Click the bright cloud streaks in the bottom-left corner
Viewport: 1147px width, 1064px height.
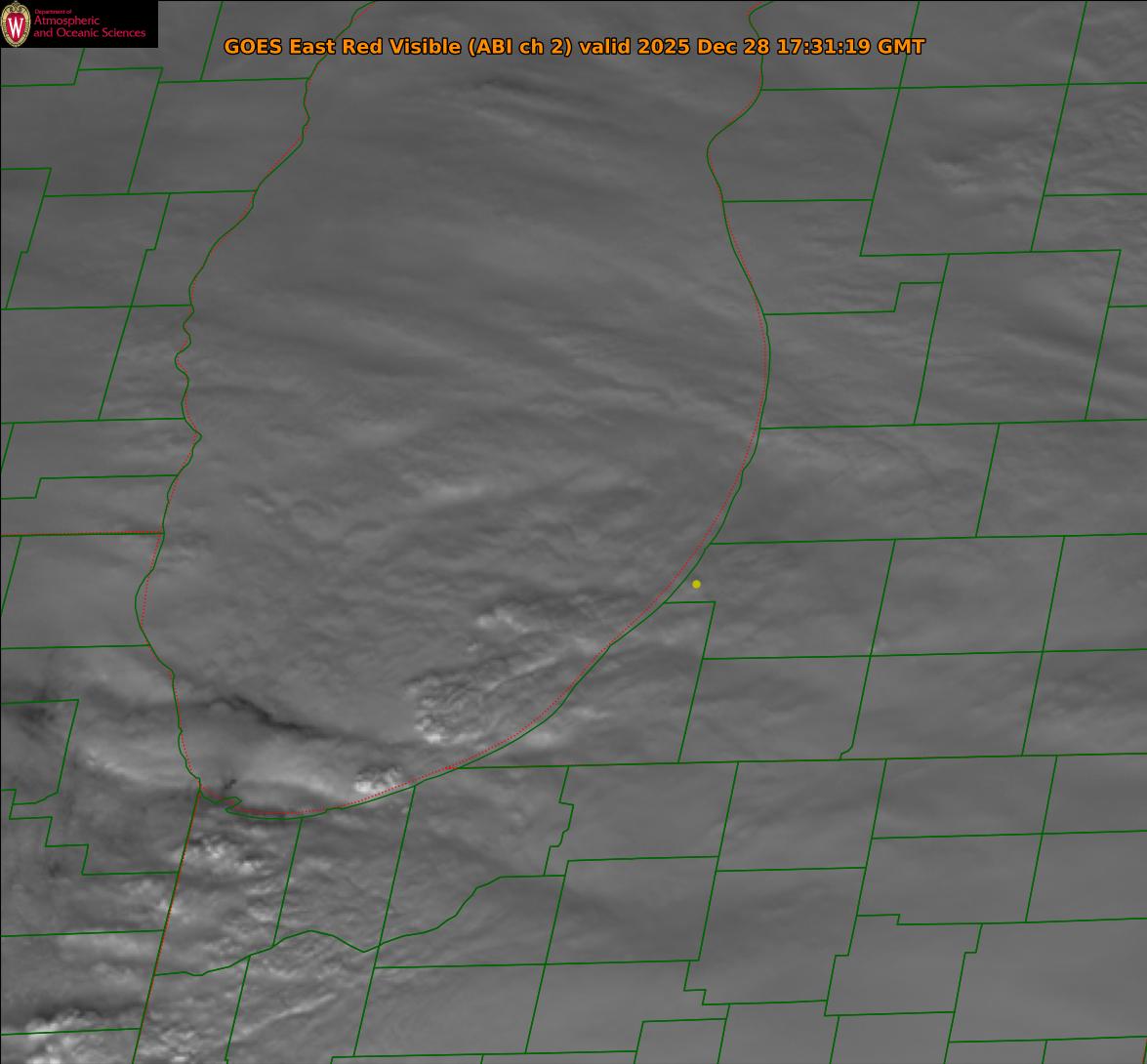click(x=59, y=1025)
